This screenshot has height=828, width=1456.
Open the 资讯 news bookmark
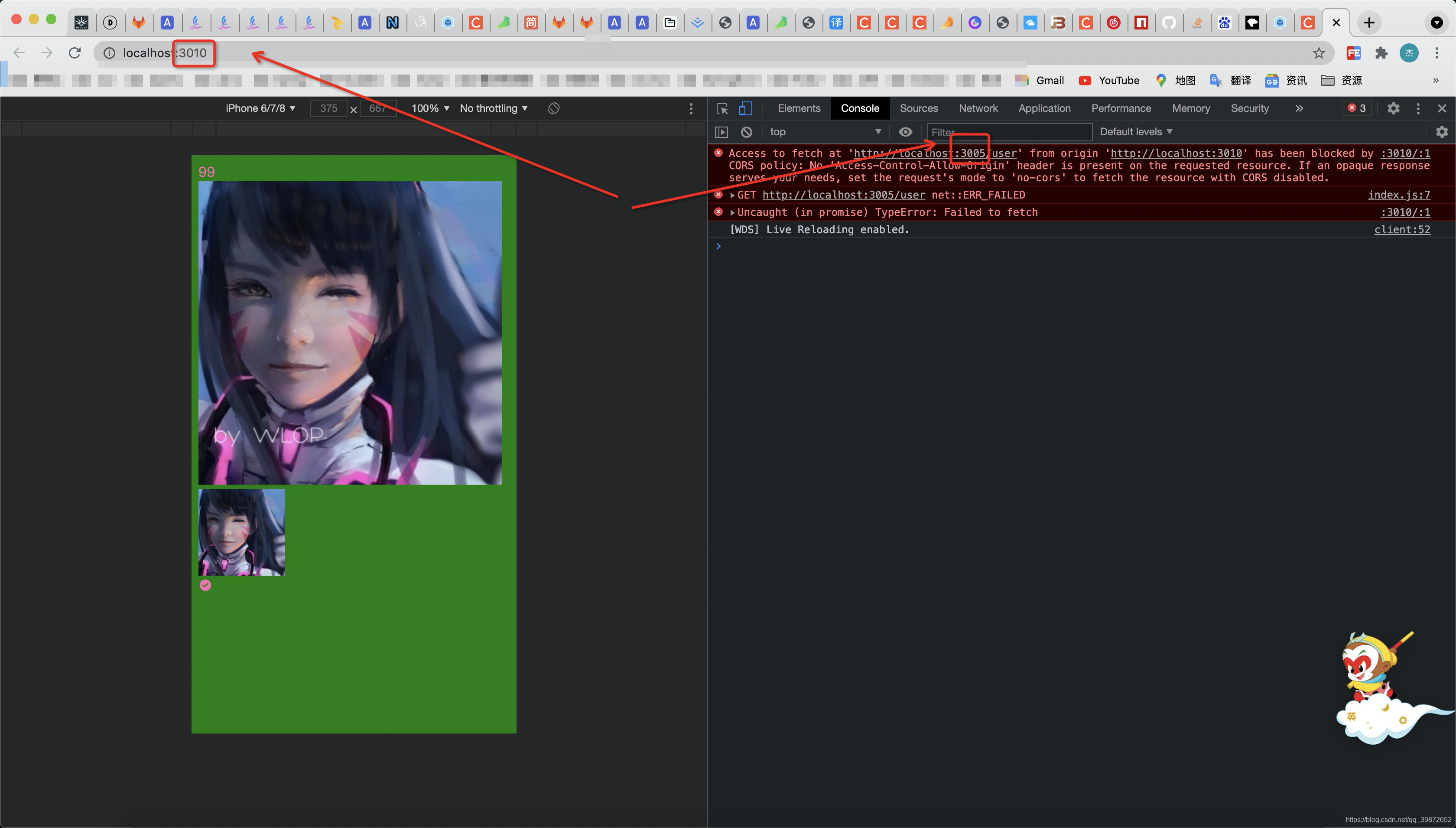pos(1286,80)
